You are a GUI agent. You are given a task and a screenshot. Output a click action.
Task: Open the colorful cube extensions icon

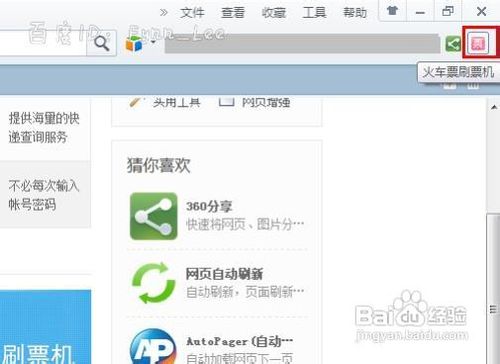click(x=134, y=43)
